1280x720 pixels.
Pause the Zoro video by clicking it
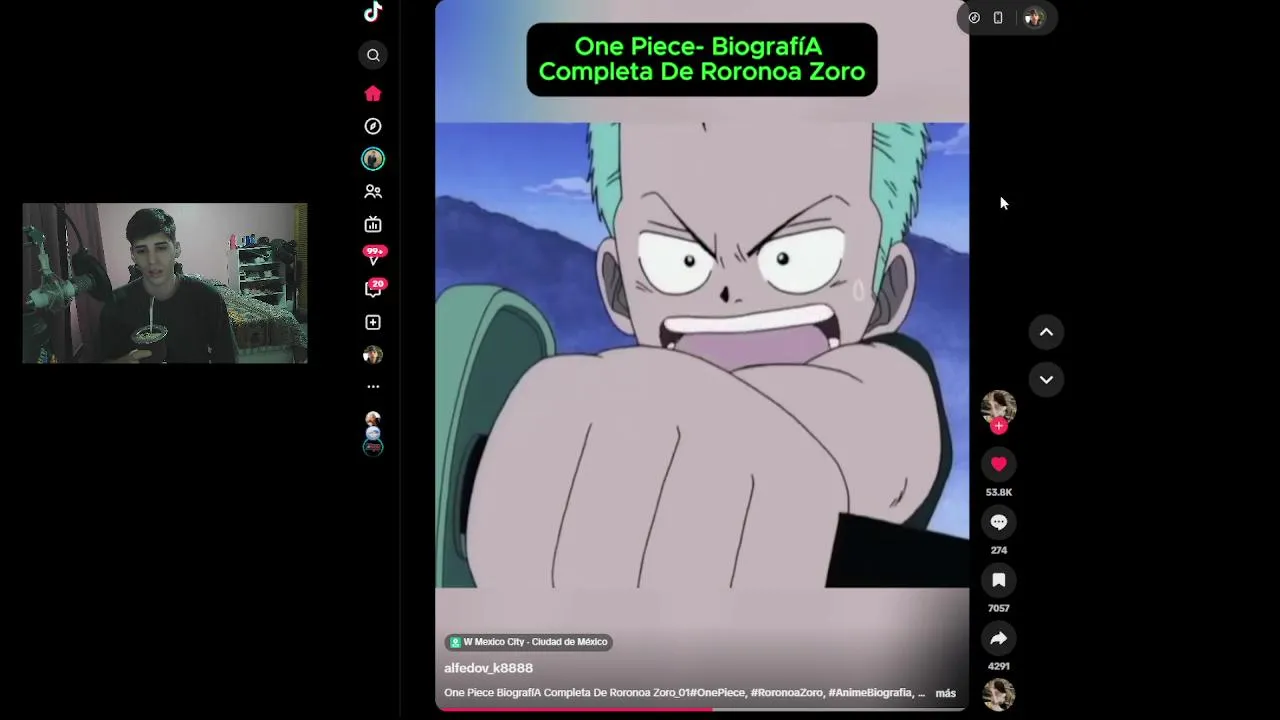(702, 355)
